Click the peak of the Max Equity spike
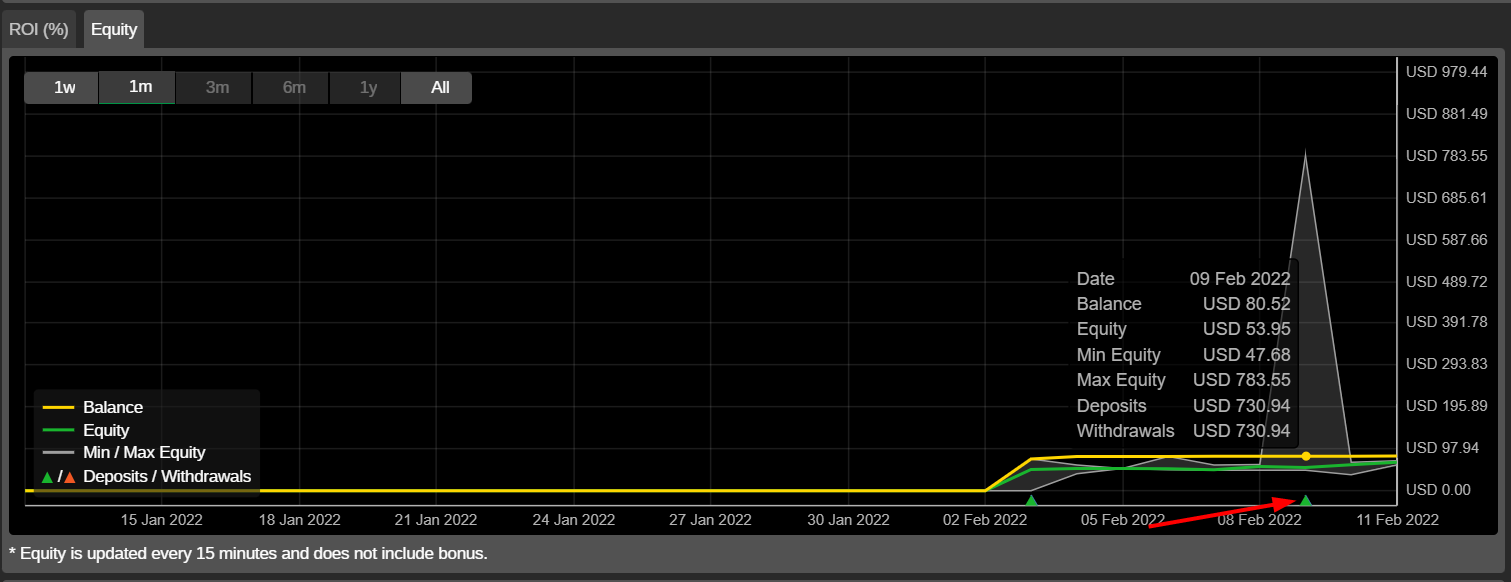 click(x=1305, y=154)
